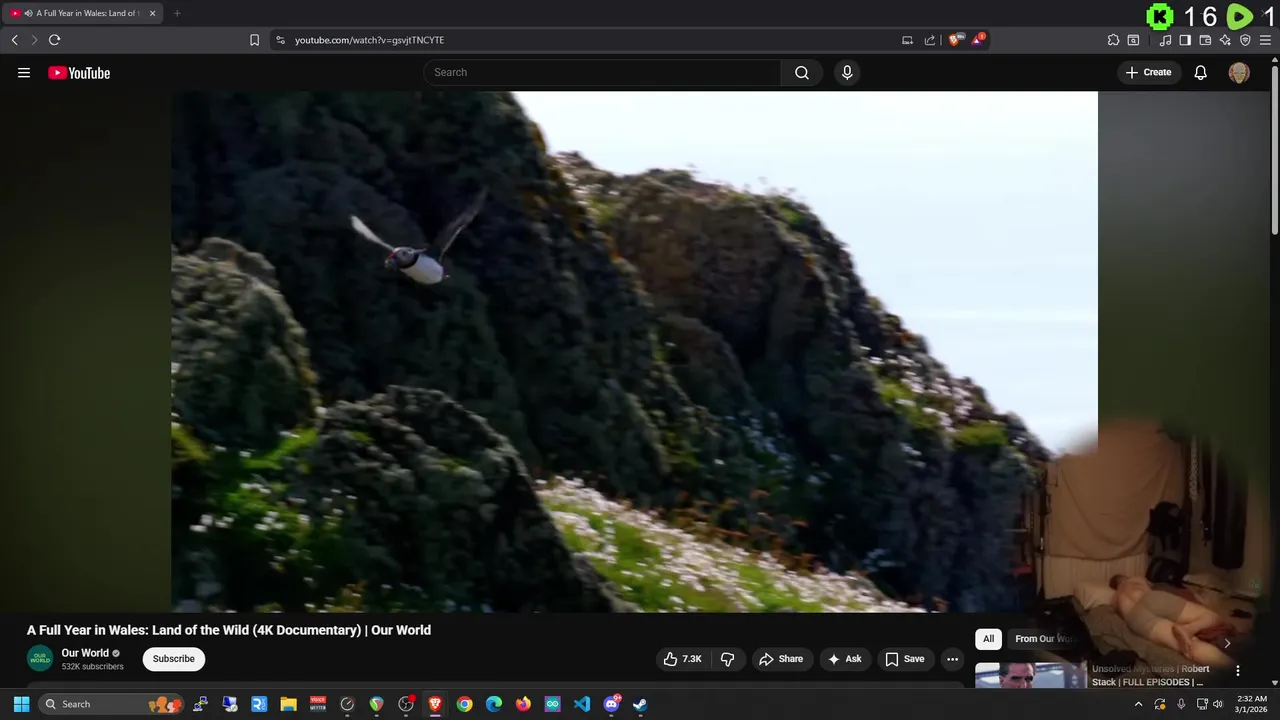Open YouTube notifications bell
Viewport: 1280px width, 720px height.
coord(1201,72)
